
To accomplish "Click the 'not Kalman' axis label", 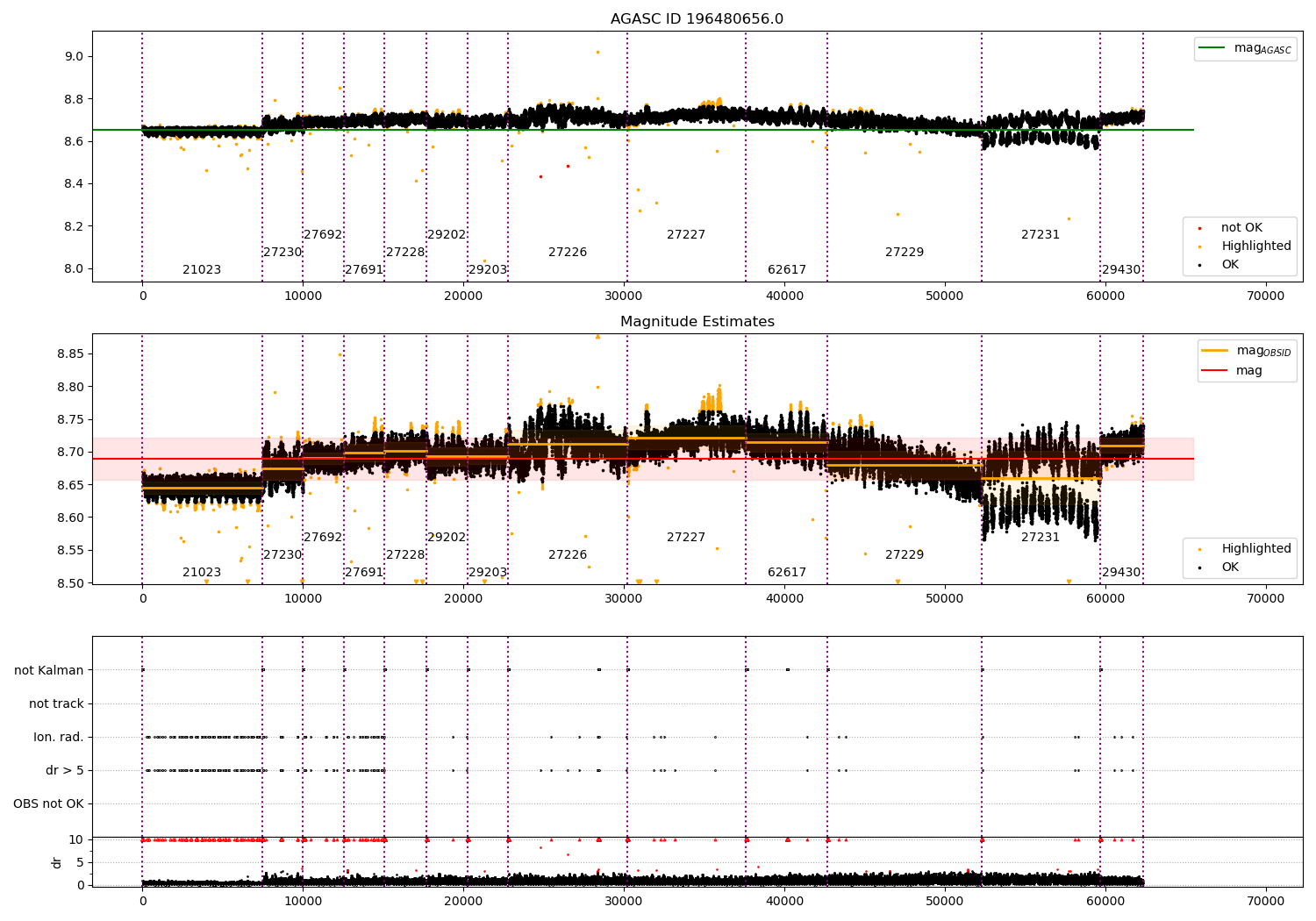I will [49, 671].
